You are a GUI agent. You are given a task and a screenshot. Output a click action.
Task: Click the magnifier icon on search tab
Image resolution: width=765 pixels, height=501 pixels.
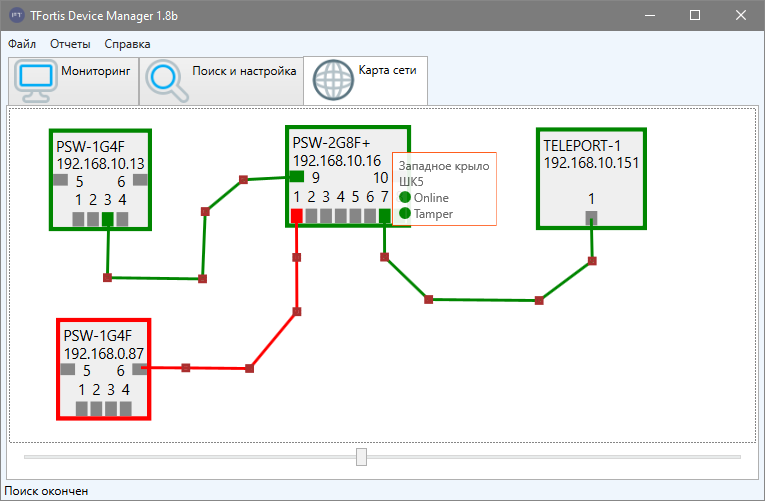pos(167,80)
